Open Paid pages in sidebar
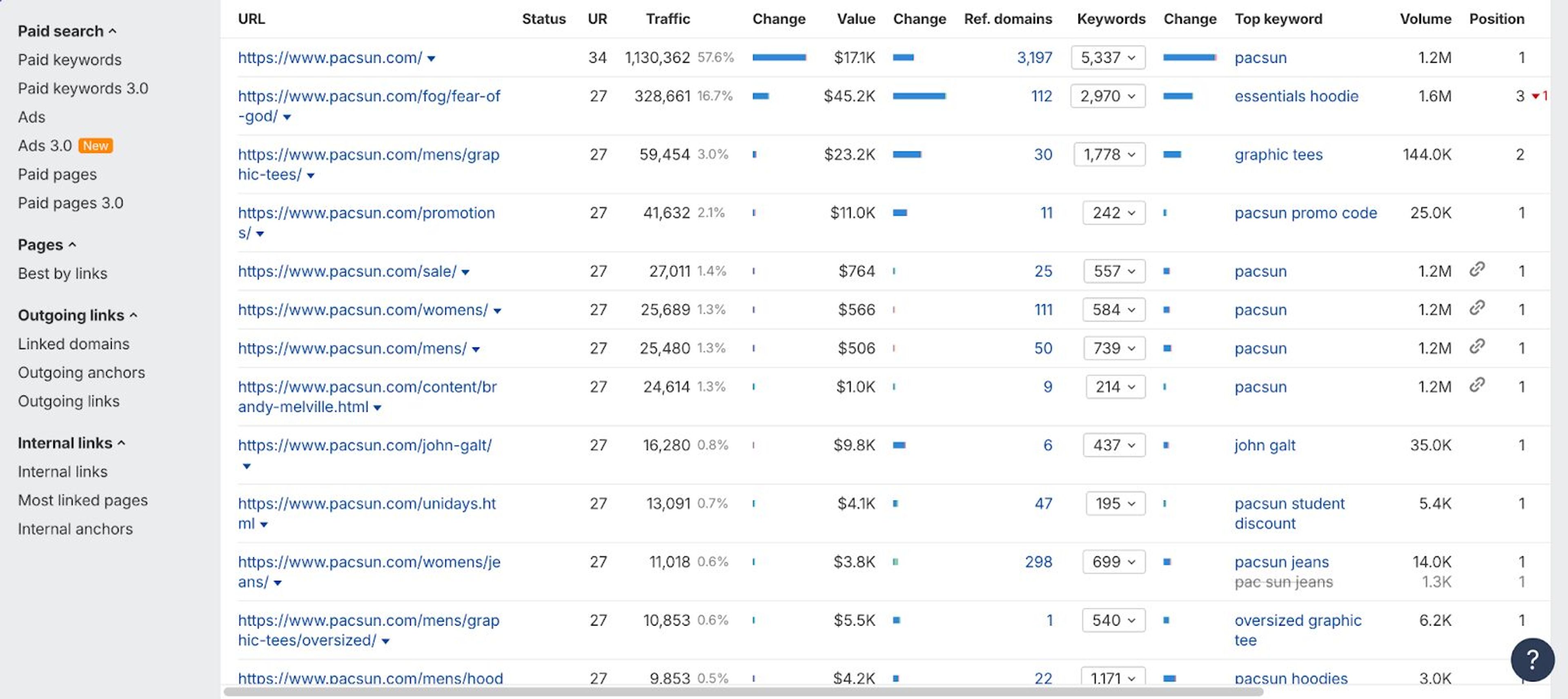 click(x=57, y=174)
